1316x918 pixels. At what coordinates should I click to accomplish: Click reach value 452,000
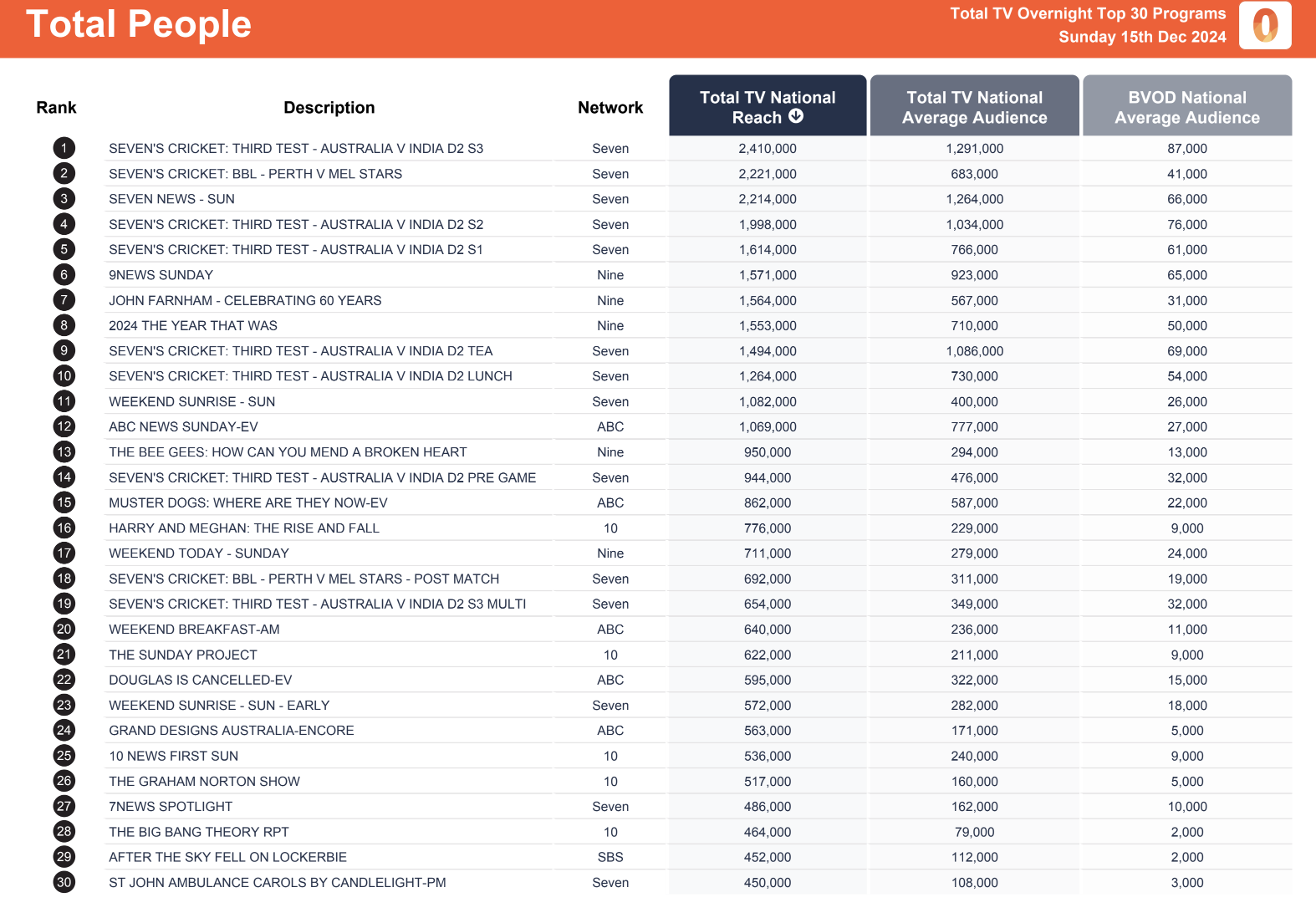pyautogui.click(x=768, y=857)
